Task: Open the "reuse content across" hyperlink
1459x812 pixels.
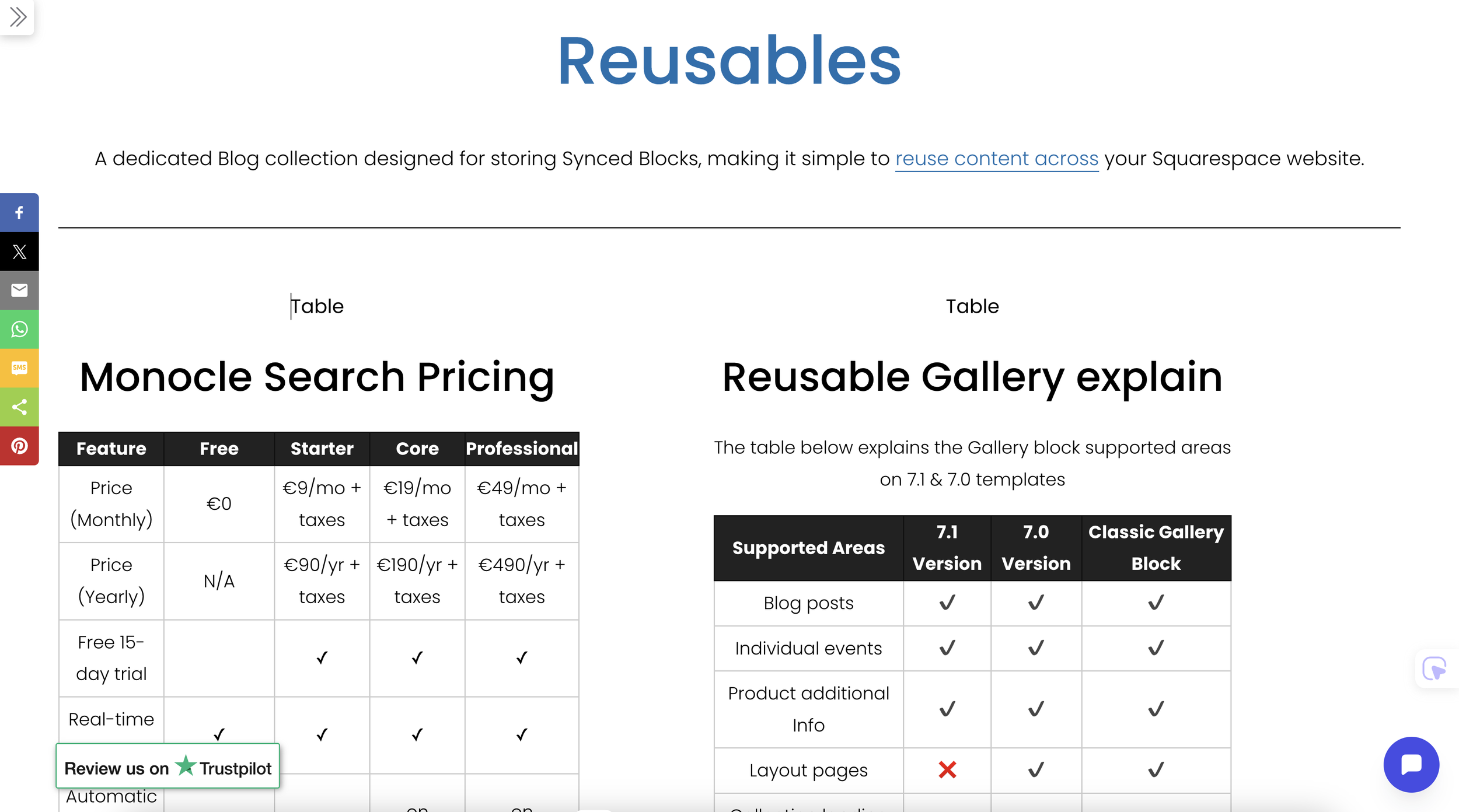Action: (996, 158)
